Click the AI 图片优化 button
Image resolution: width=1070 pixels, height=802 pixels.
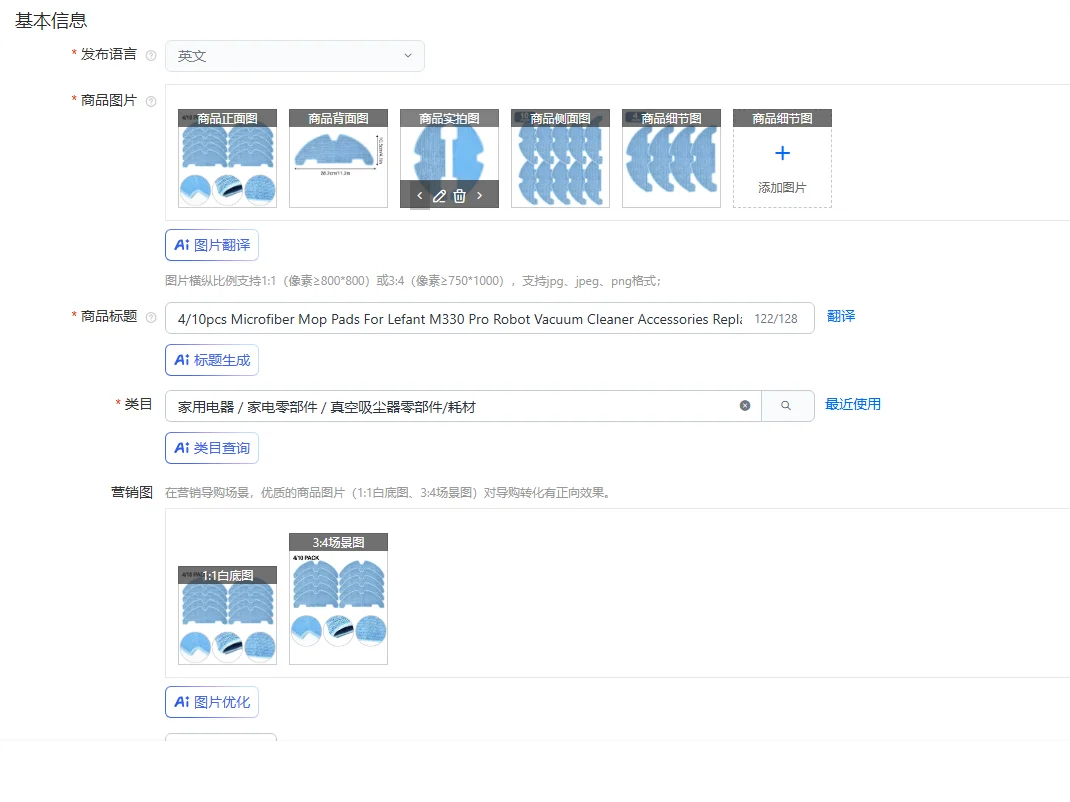click(x=212, y=702)
